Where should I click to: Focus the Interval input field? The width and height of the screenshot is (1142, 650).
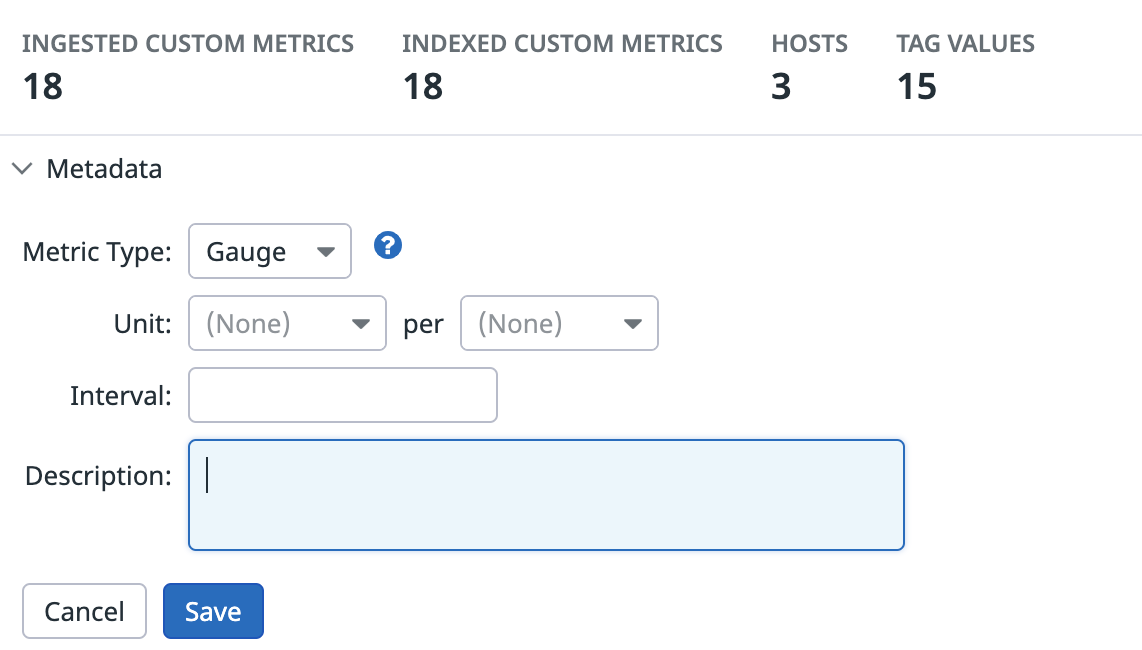click(342, 395)
